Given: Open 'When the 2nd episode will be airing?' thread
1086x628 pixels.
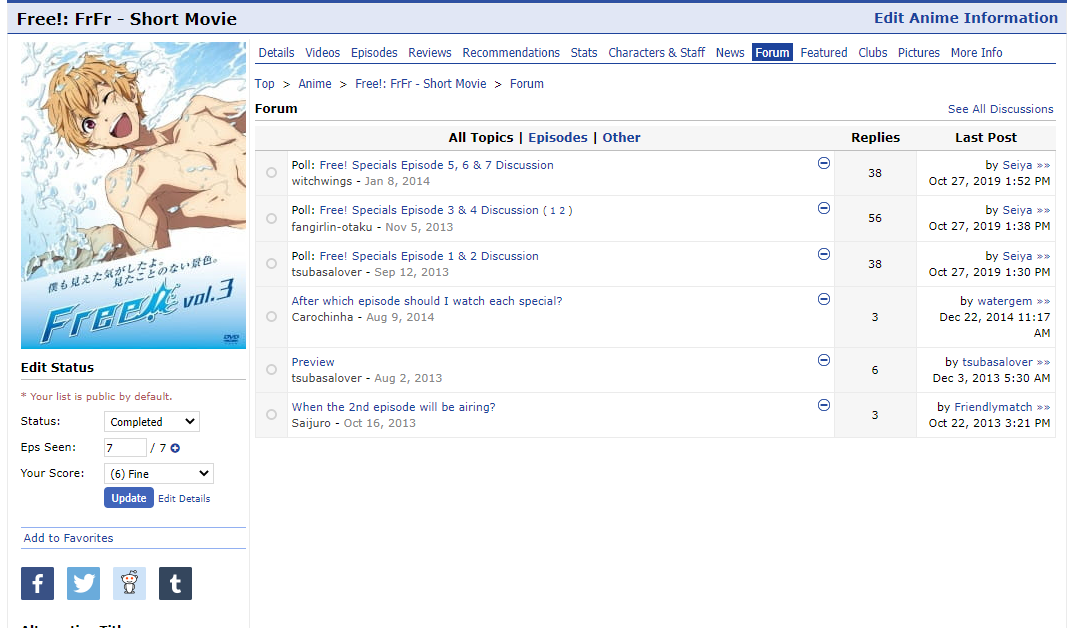Looking at the screenshot, I should 393,407.
